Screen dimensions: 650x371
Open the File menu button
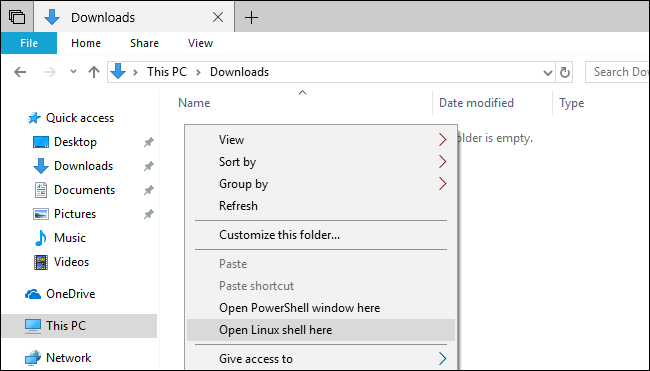pos(29,43)
